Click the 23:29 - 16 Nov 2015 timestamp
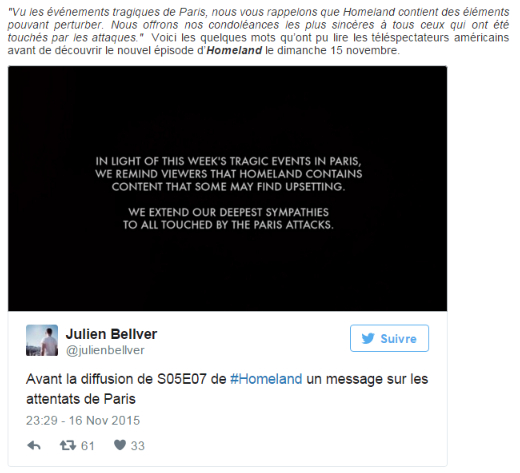This screenshot has width=520, height=473. point(83,421)
